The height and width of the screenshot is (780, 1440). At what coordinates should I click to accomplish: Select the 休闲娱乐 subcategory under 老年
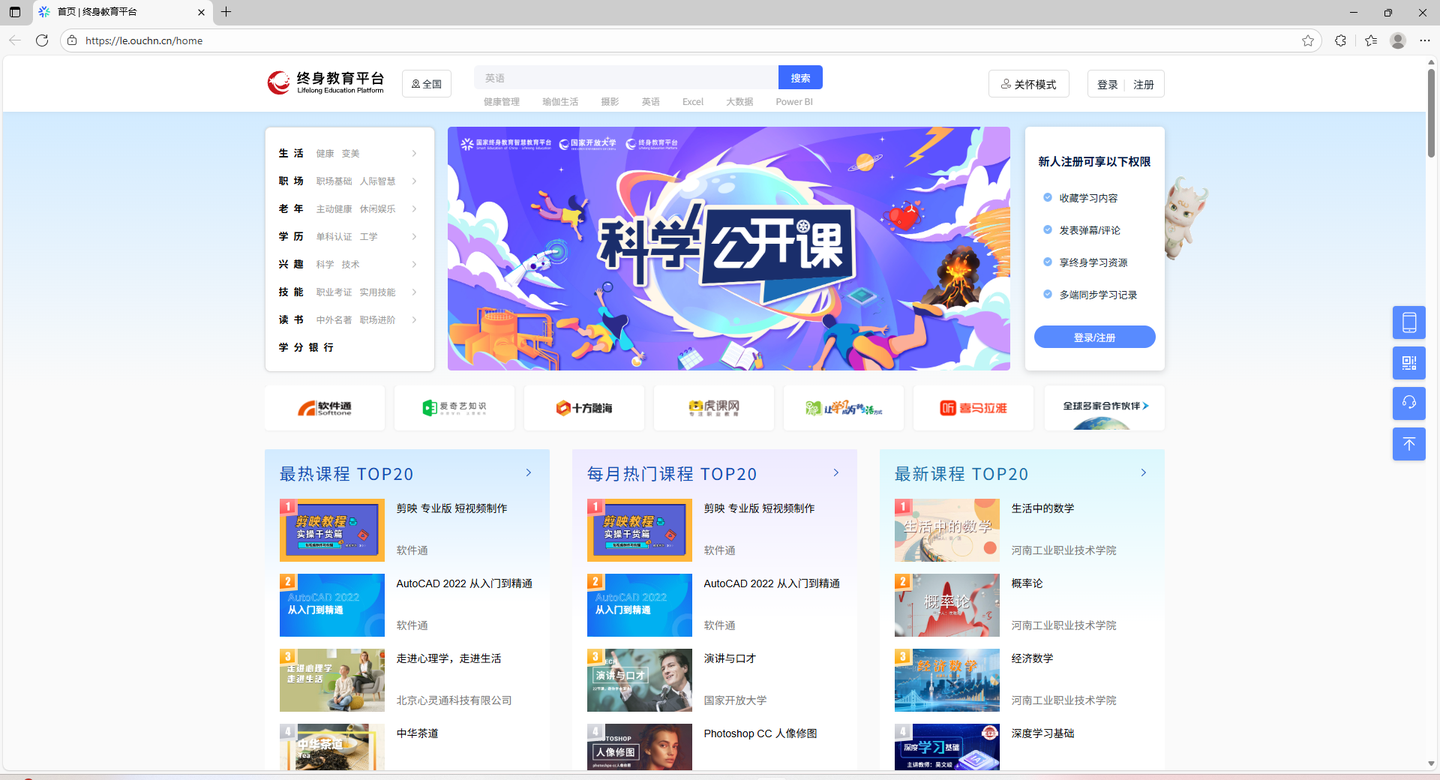click(x=378, y=209)
